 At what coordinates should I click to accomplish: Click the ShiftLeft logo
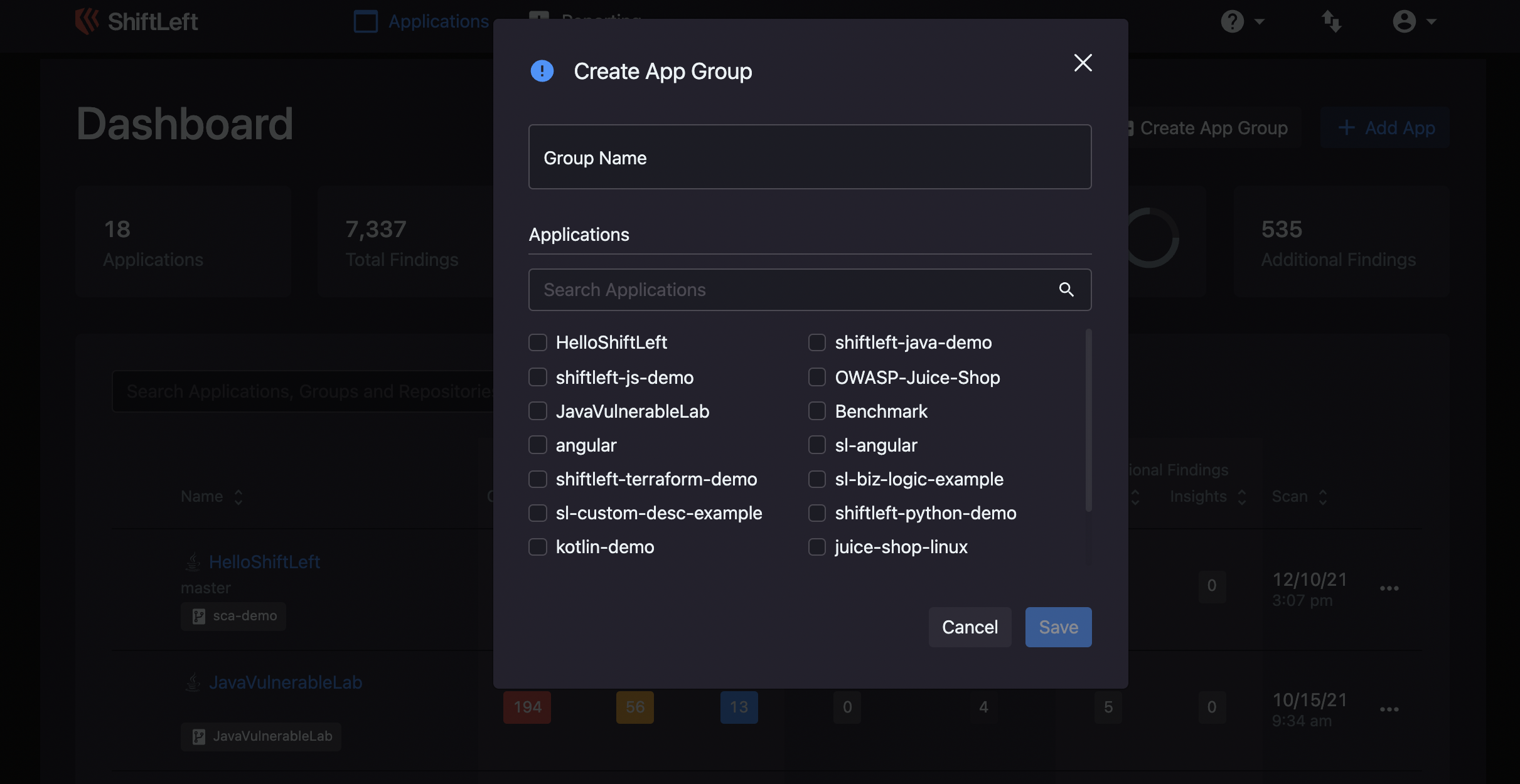pyautogui.click(x=136, y=21)
